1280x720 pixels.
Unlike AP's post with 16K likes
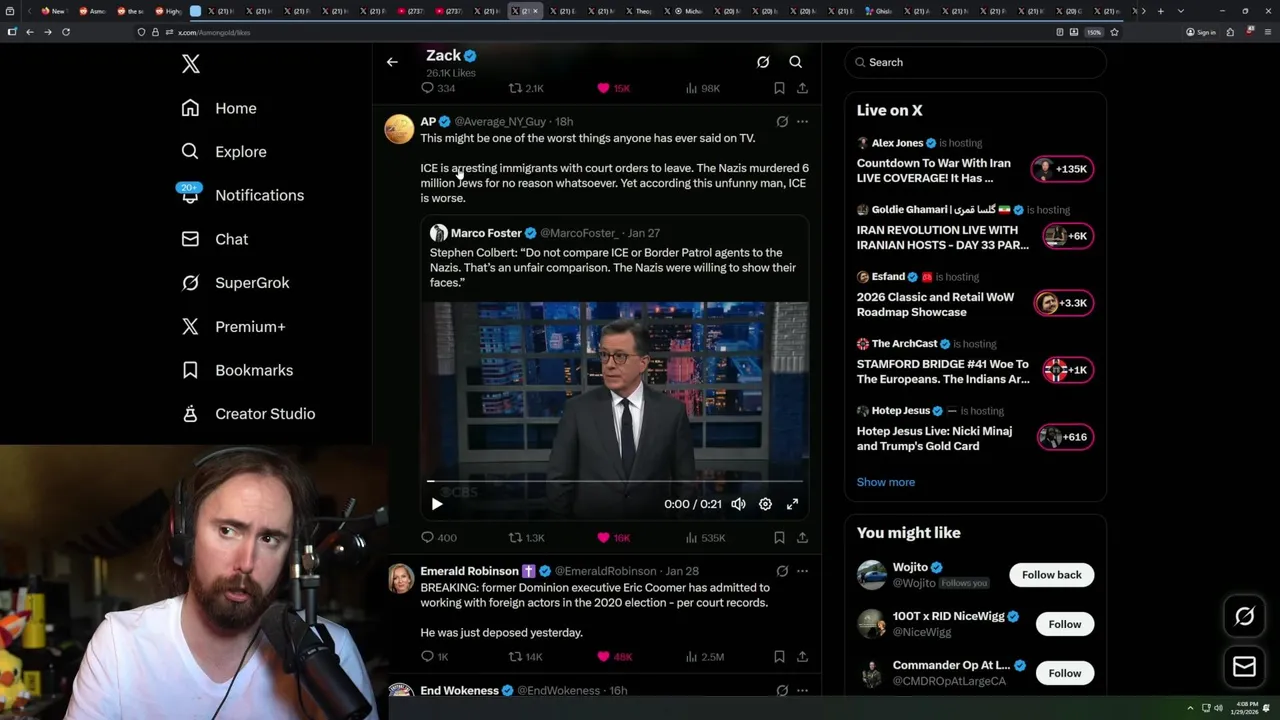pos(613,537)
